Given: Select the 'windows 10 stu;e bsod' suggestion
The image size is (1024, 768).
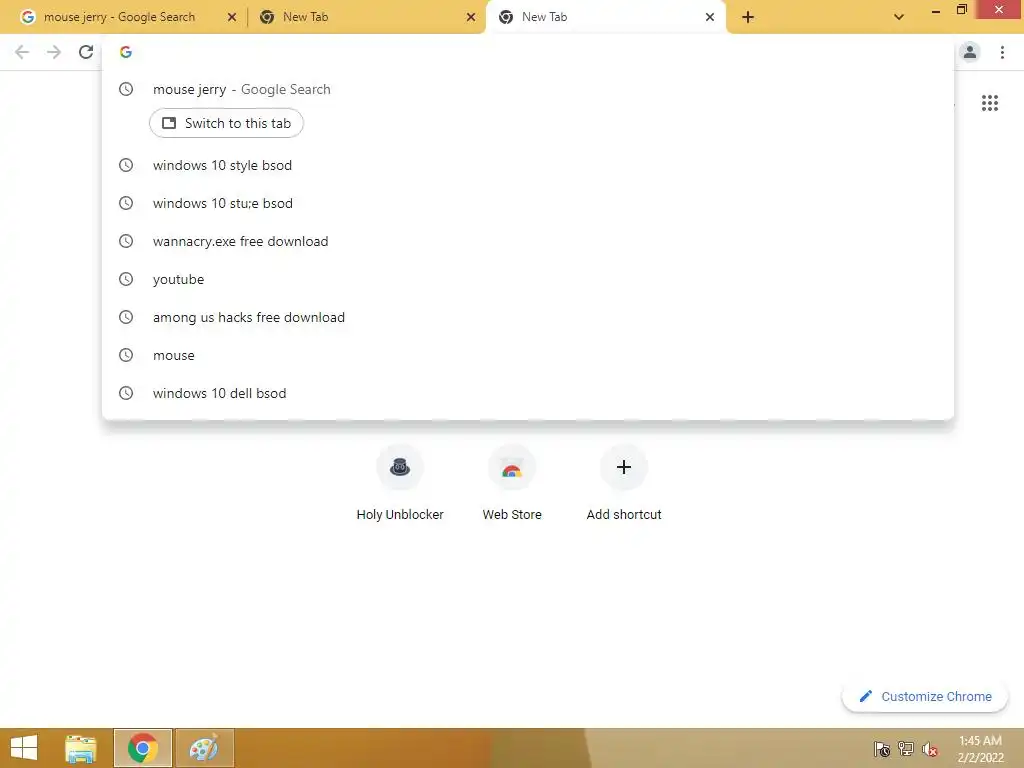Looking at the screenshot, I should tap(528, 203).
